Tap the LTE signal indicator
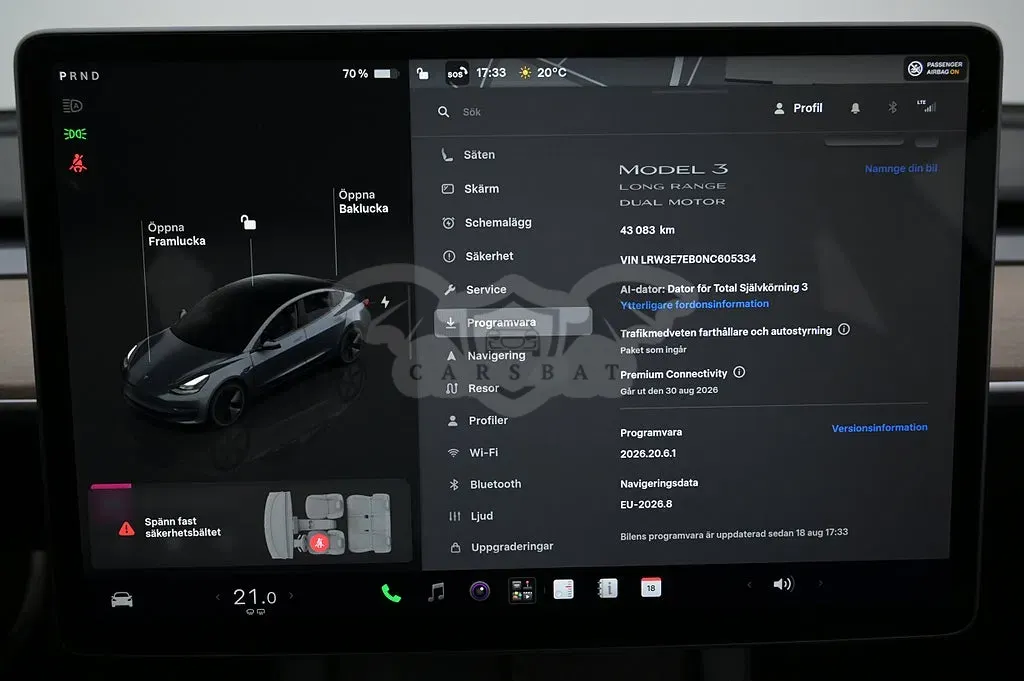The height and width of the screenshot is (681, 1024). pyautogui.click(x=927, y=106)
